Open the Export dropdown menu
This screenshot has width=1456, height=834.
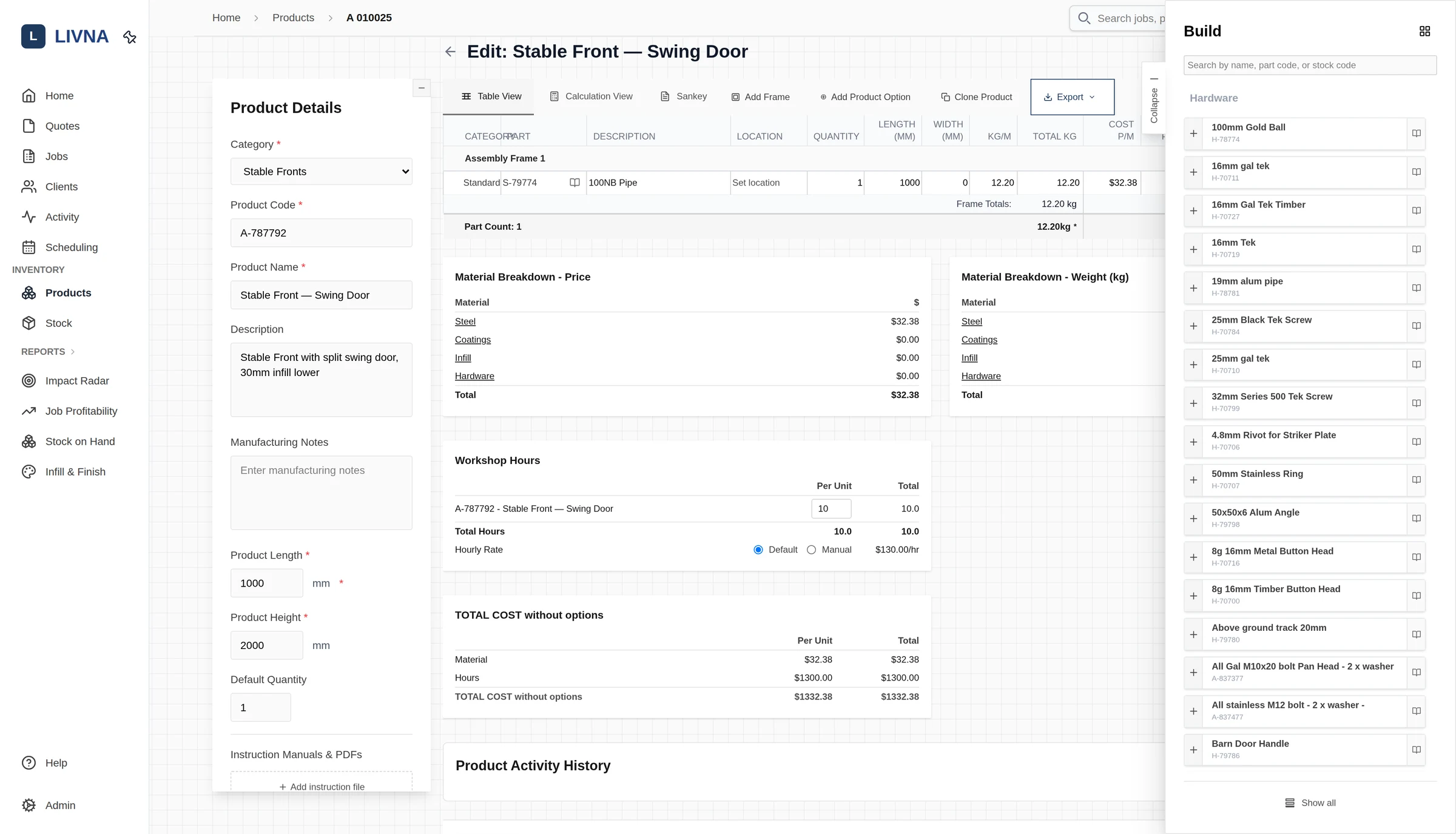point(1072,97)
